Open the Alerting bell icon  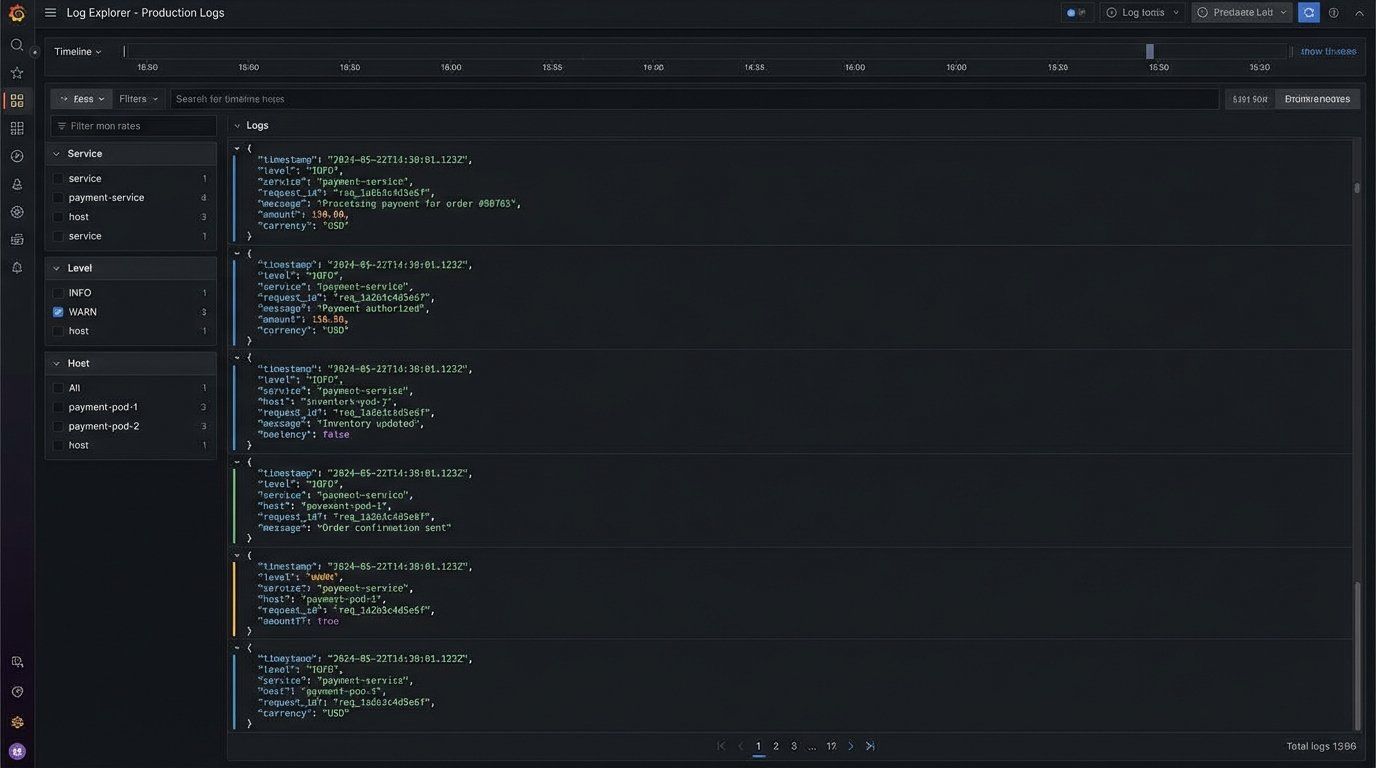tap(16, 183)
